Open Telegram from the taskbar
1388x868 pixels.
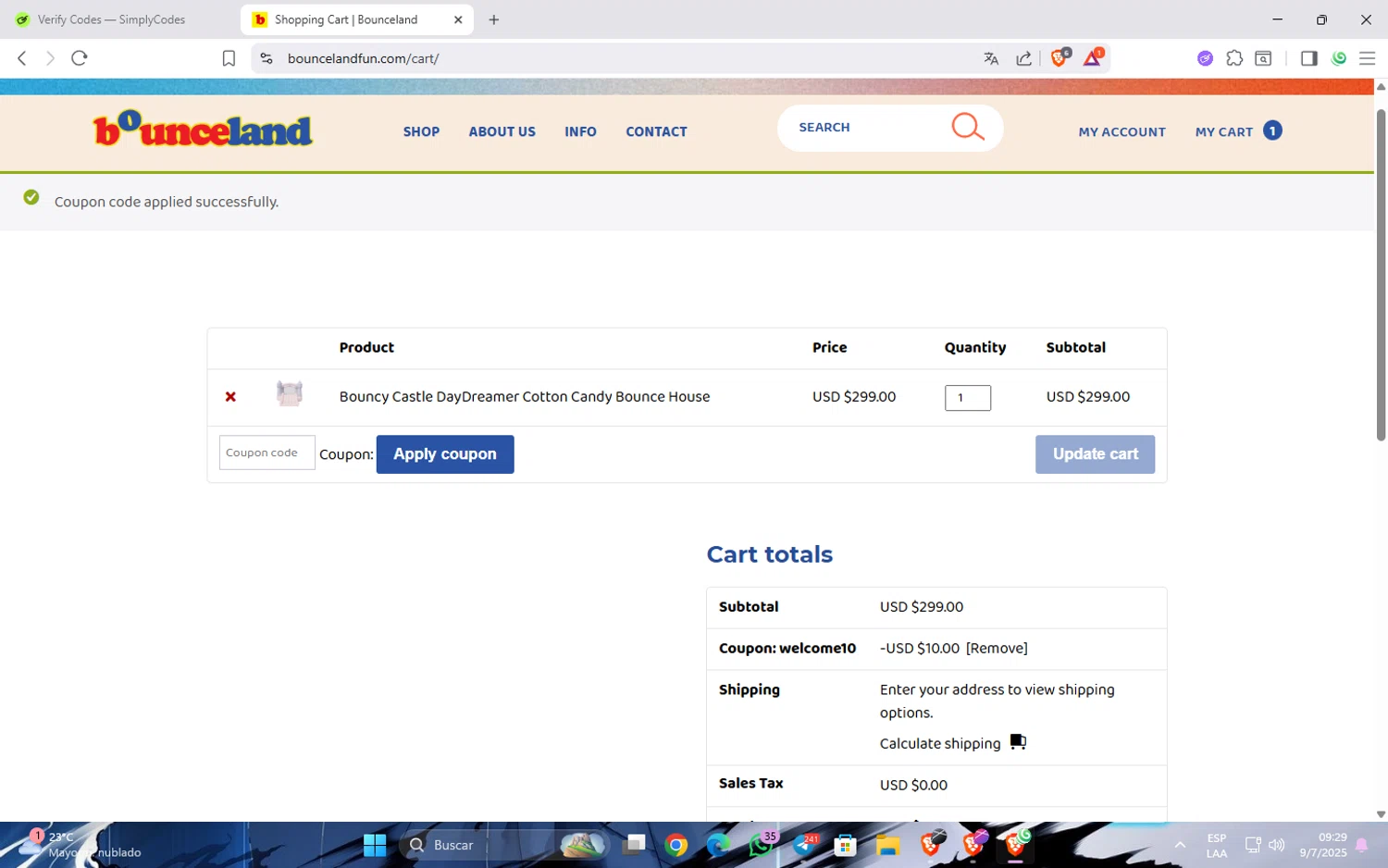pyautogui.click(x=805, y=845)
